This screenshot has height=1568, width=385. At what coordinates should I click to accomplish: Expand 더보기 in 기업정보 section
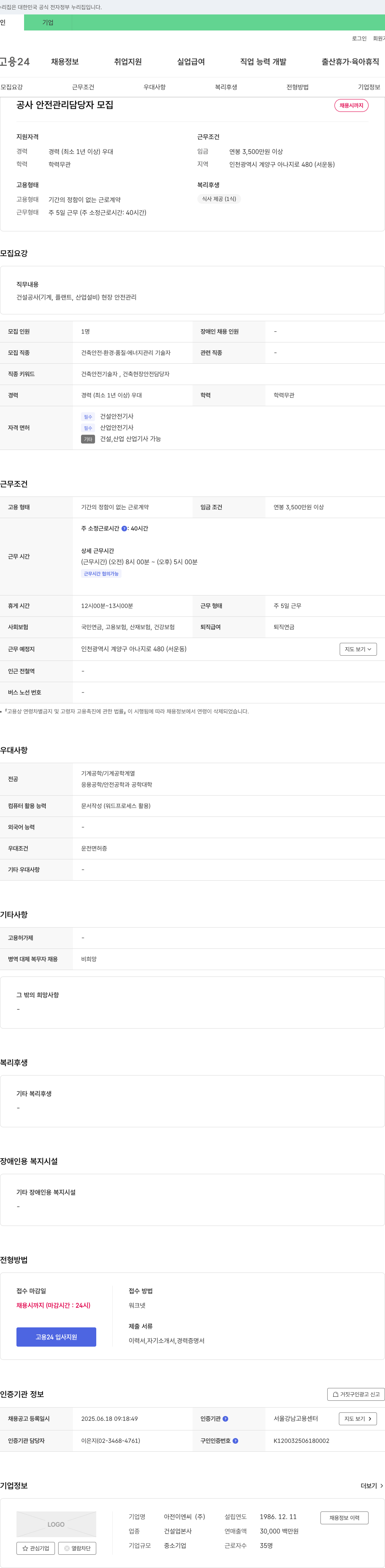372,1486
